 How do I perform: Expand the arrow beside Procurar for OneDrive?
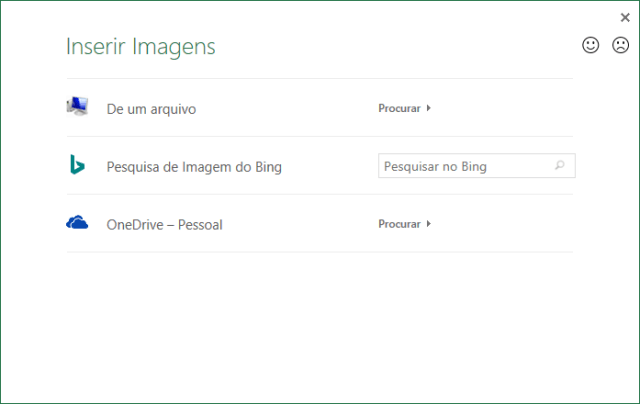(429, 224)
